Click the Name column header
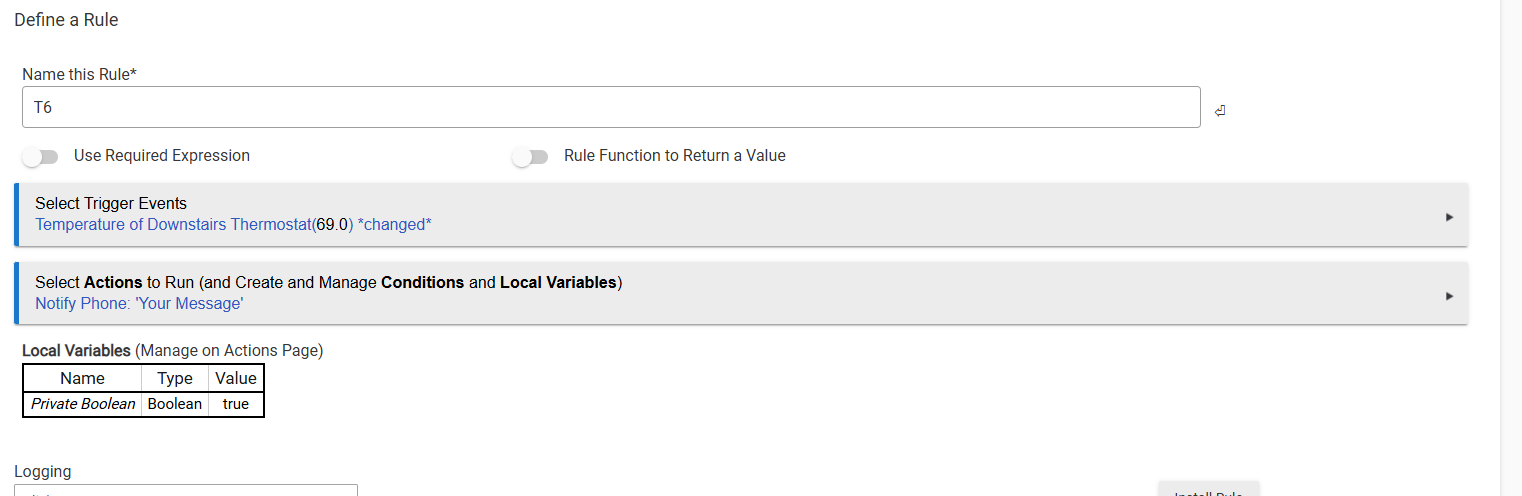This screenshot has width=1522, height=496. [x=82, y=378]
